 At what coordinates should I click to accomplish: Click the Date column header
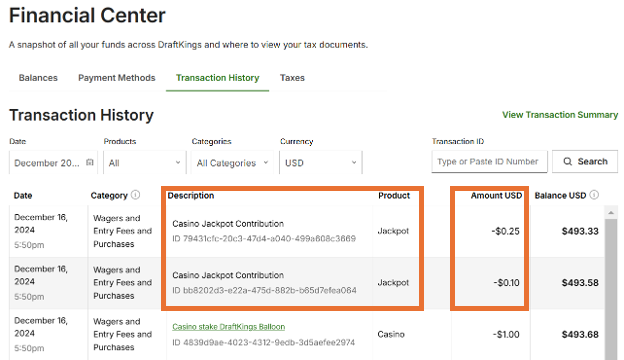coord(23,196)
